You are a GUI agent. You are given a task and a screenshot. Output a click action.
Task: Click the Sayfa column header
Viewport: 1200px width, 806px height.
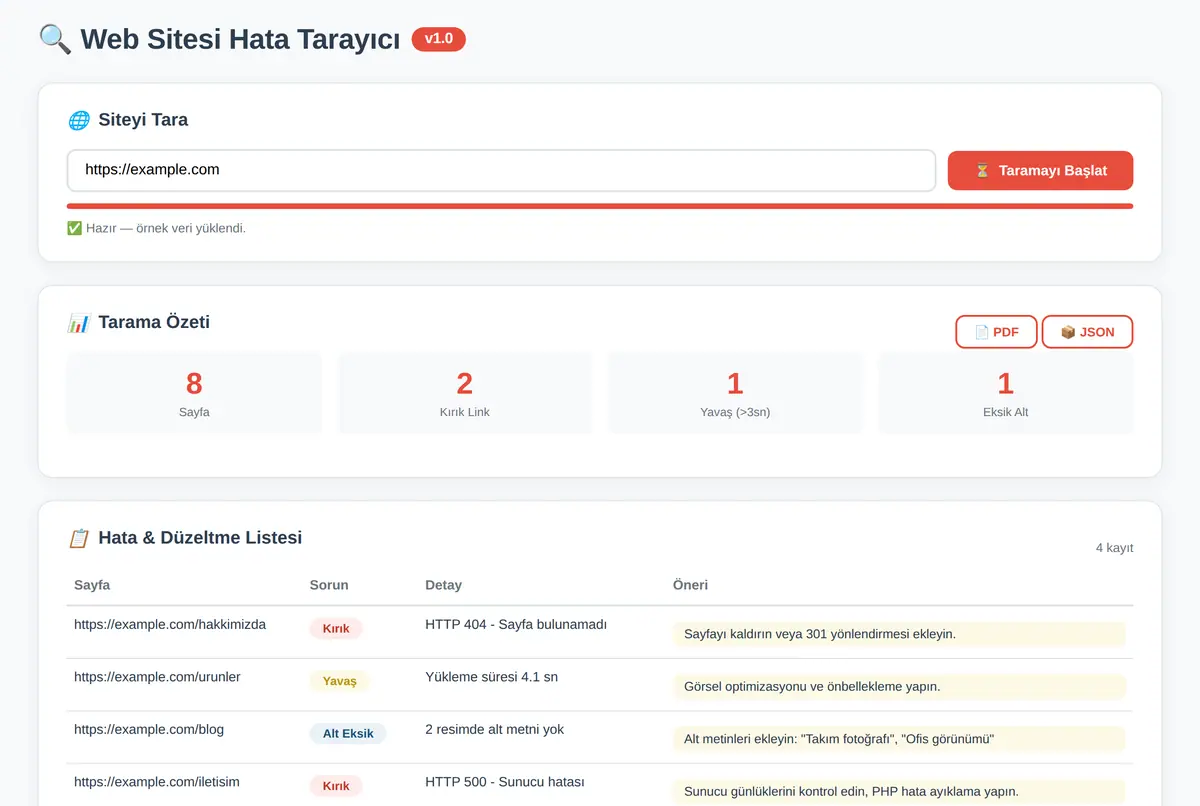tap(92, 585)
